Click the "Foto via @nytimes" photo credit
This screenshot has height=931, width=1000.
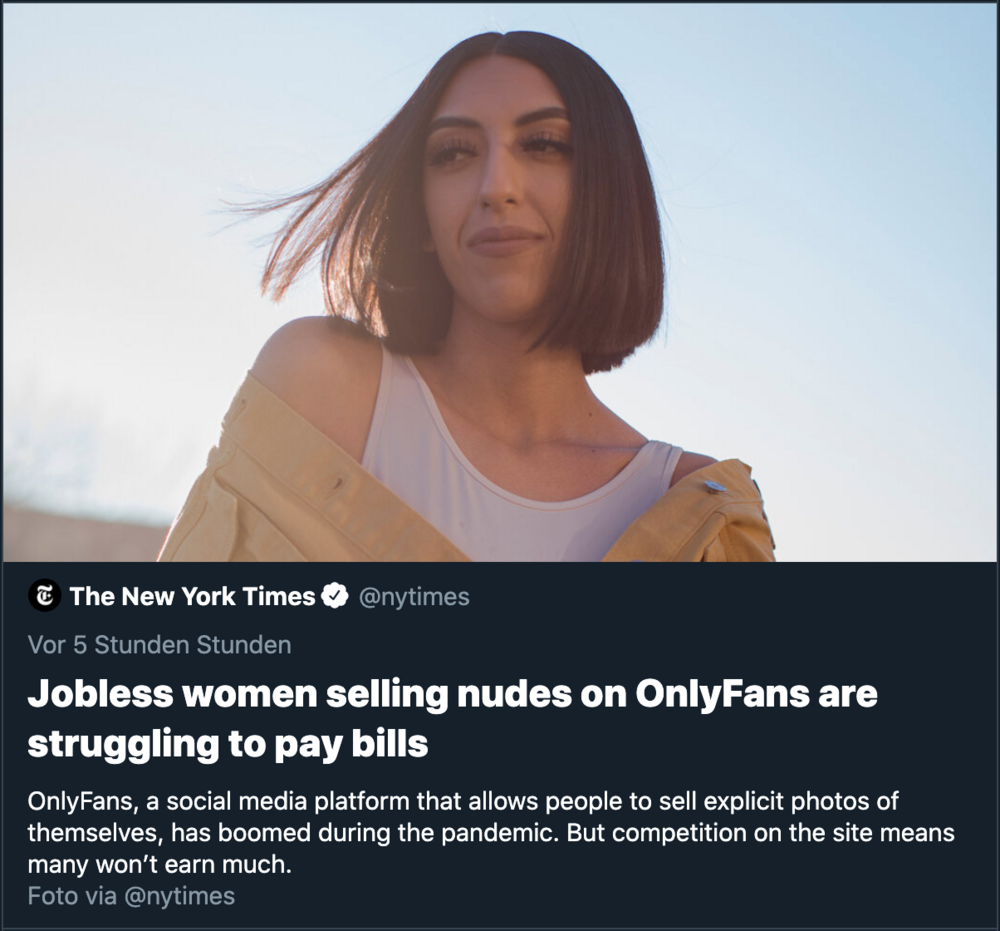point(131,896)
